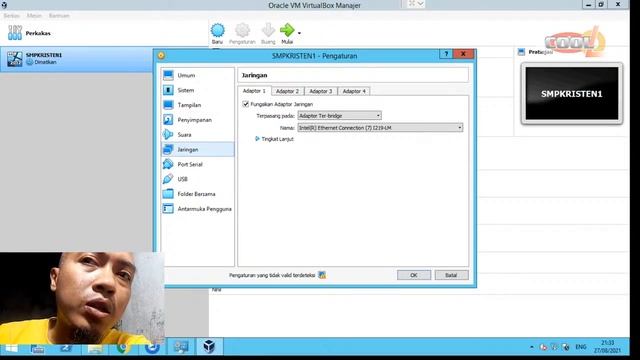This screenshot has width=640, height=360.
Task: Toggle Fungsikan Adaptor Jaringan checkbox
Action: [246, 104]
